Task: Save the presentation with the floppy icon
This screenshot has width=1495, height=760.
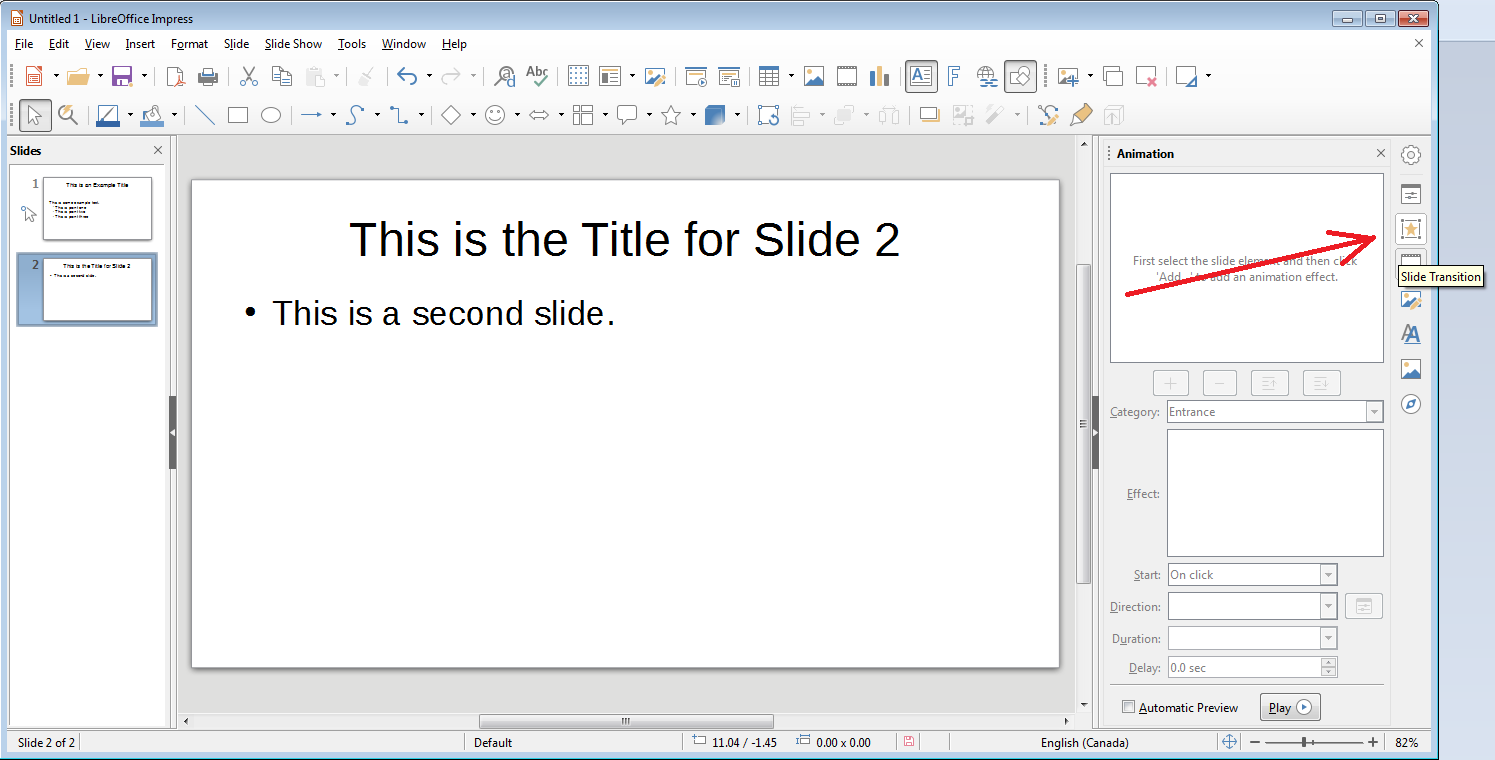Action: point(122,76)
